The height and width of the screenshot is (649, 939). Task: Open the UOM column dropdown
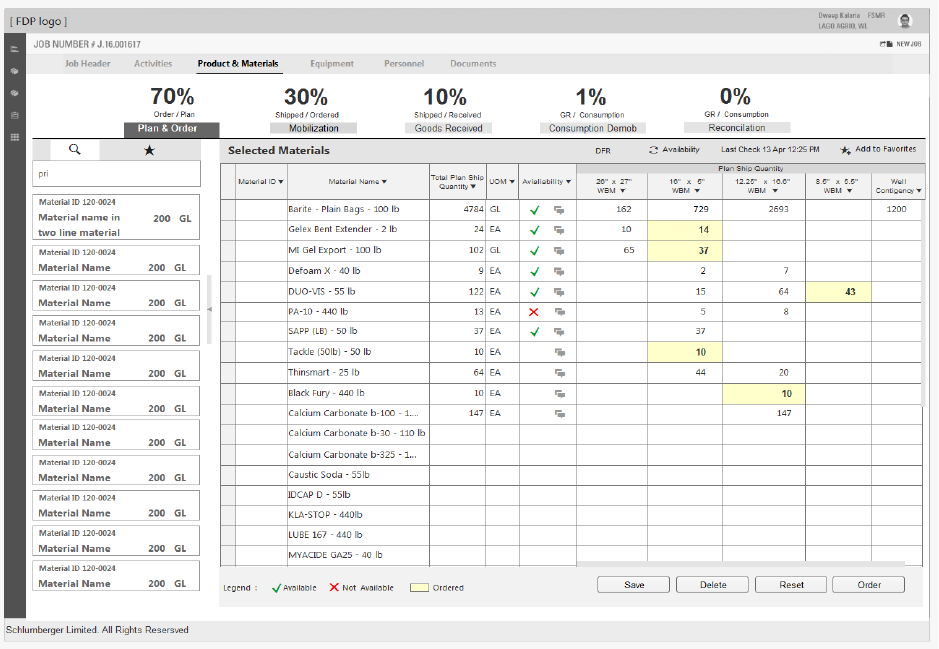512,182
